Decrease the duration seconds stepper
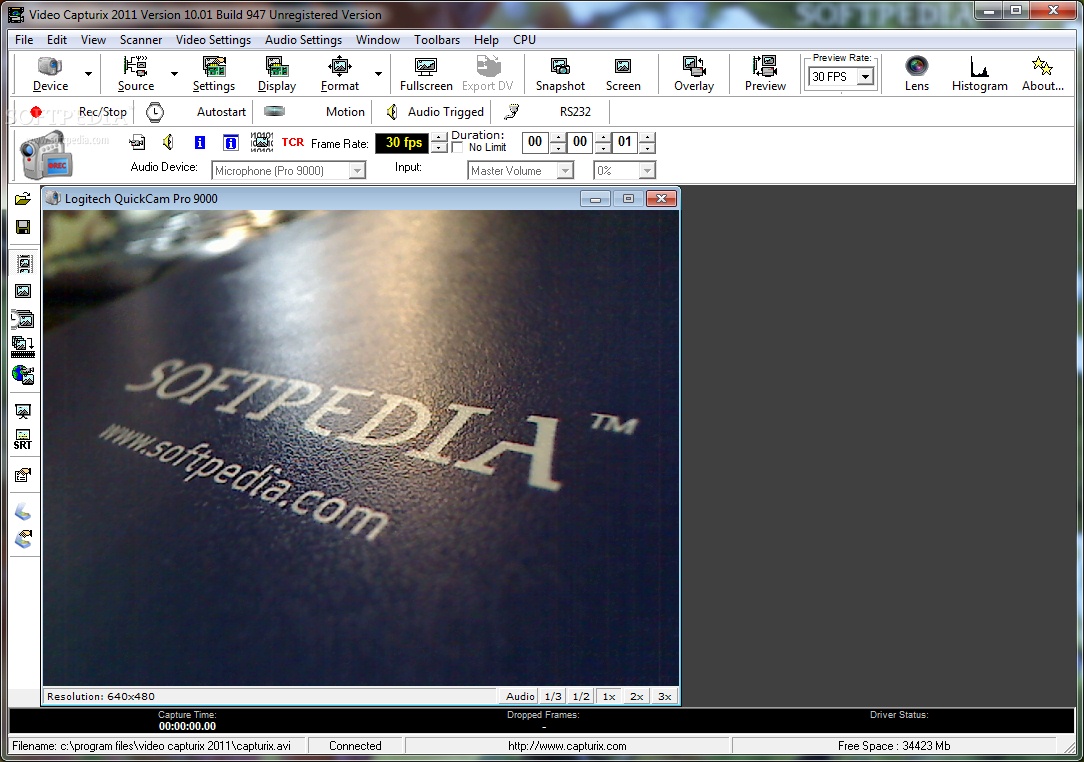 [x=647, y=147]
